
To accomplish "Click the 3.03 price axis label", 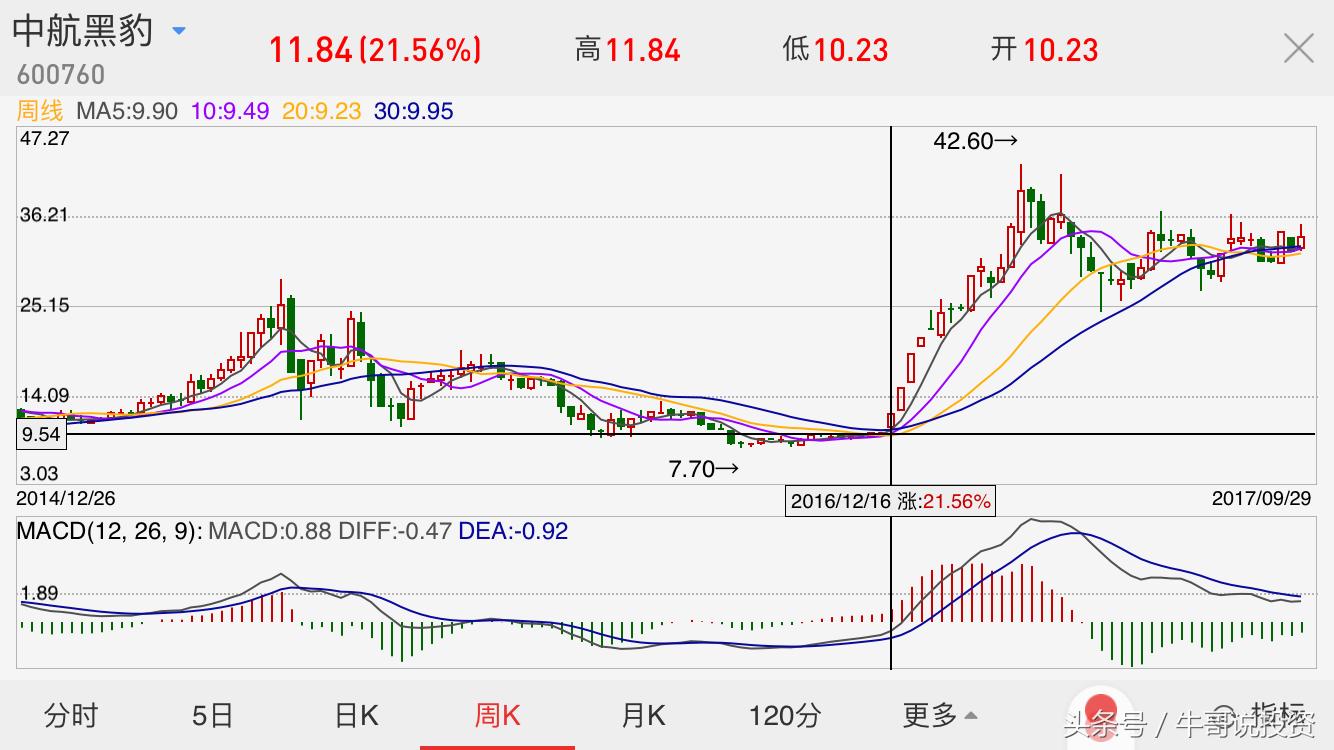I will [x=39, y=474].
